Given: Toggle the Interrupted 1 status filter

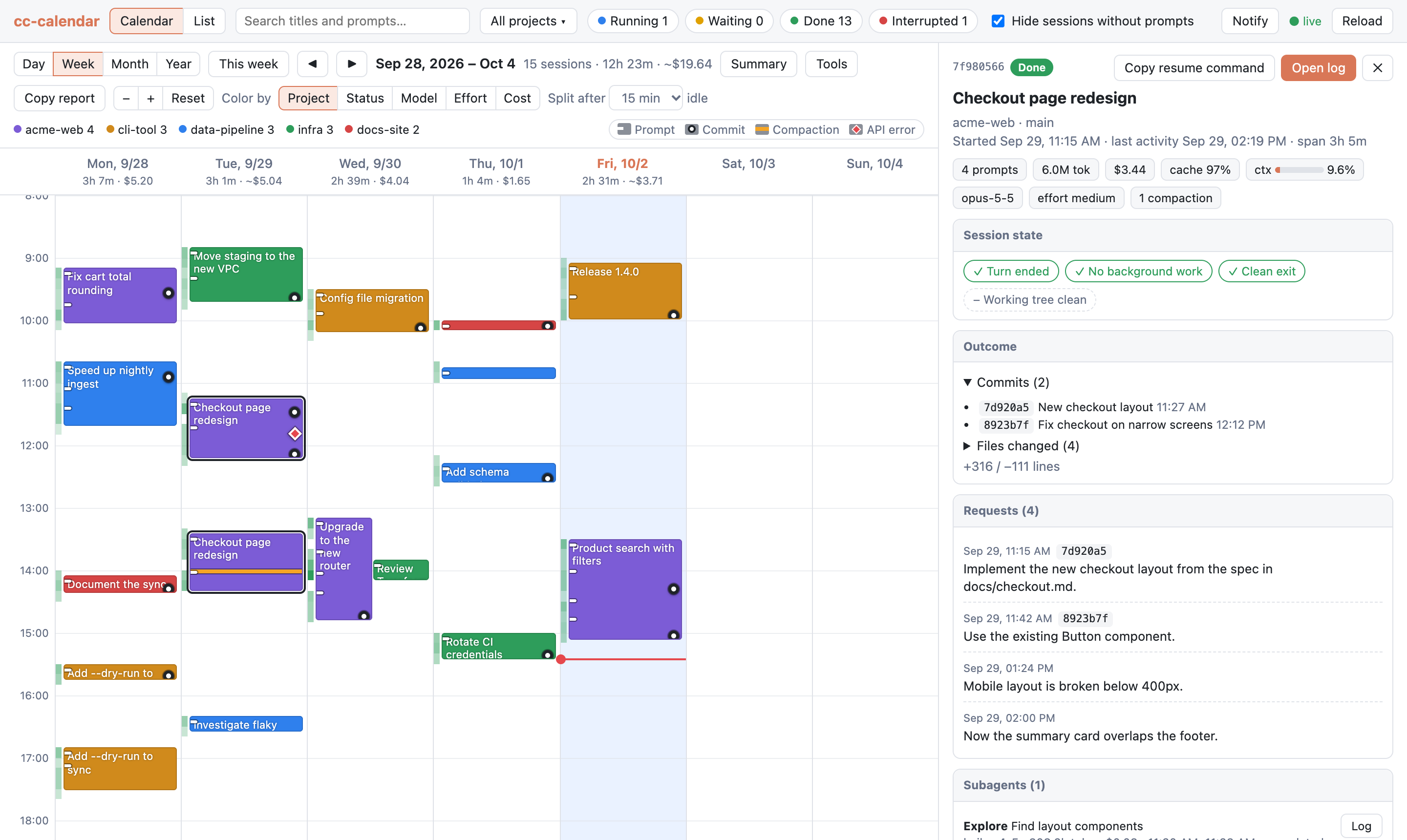Looking at the screenshot, I should 923,21.
